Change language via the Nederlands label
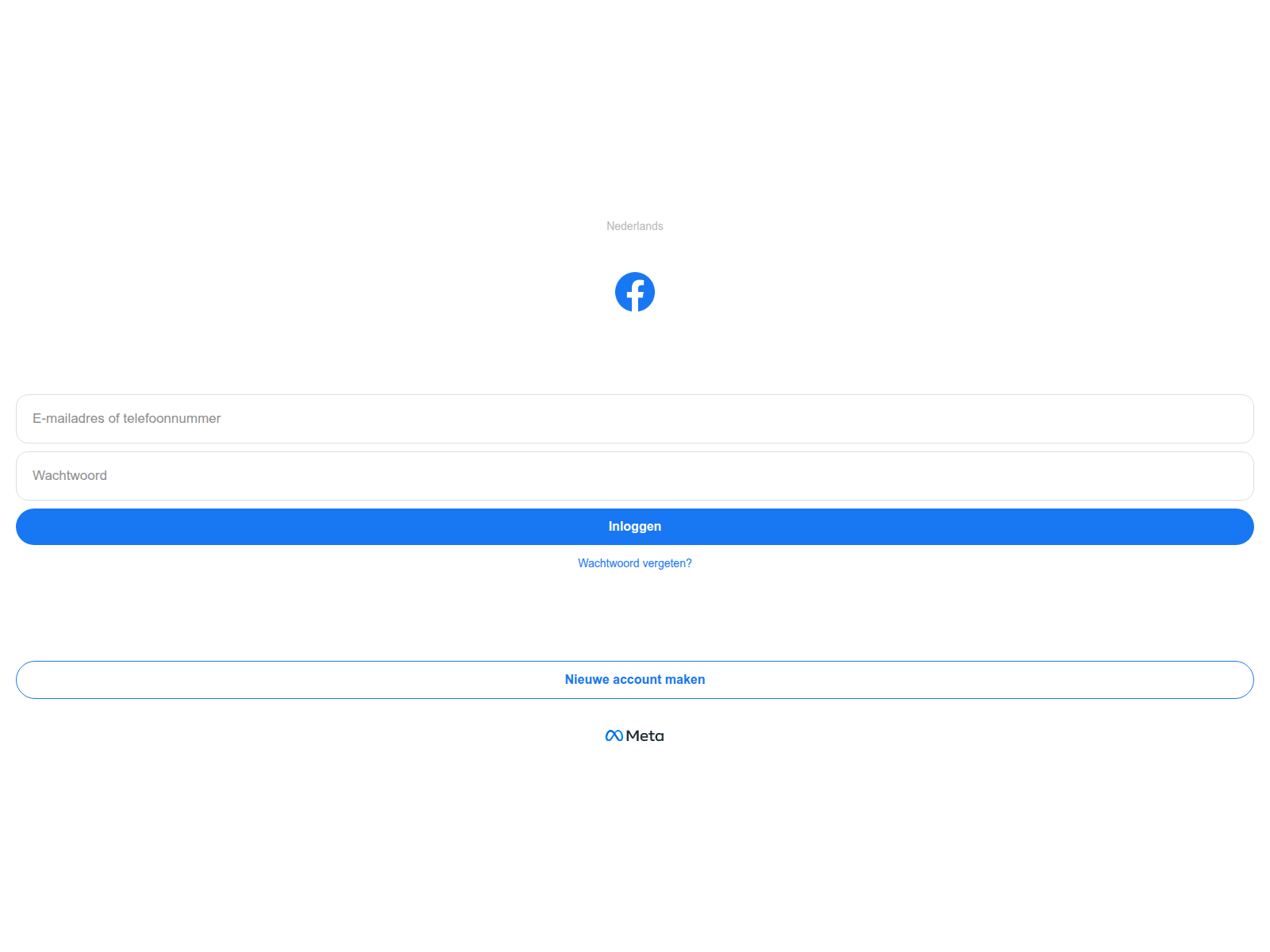The image size is (1270, 952). click(x=635, y=226)
